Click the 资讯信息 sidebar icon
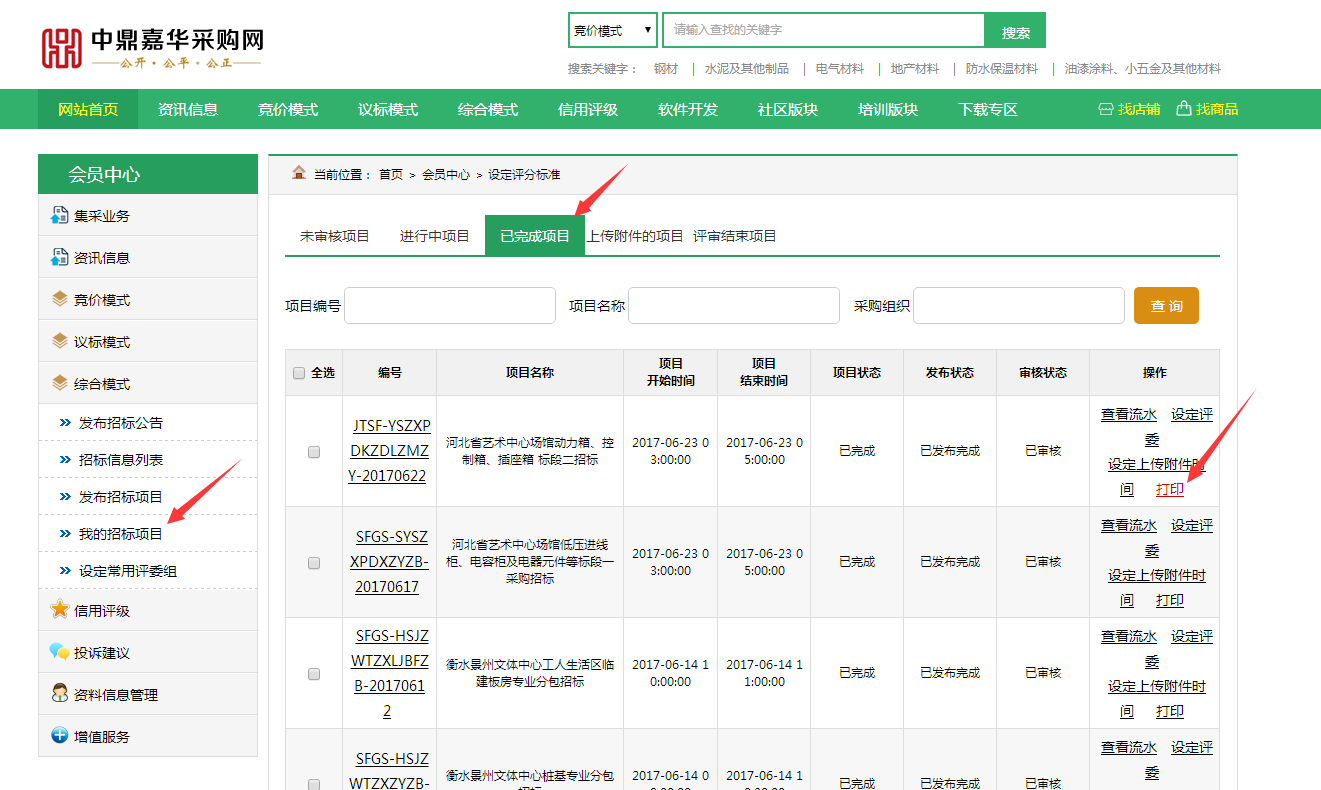 click(x=59, y=257)
